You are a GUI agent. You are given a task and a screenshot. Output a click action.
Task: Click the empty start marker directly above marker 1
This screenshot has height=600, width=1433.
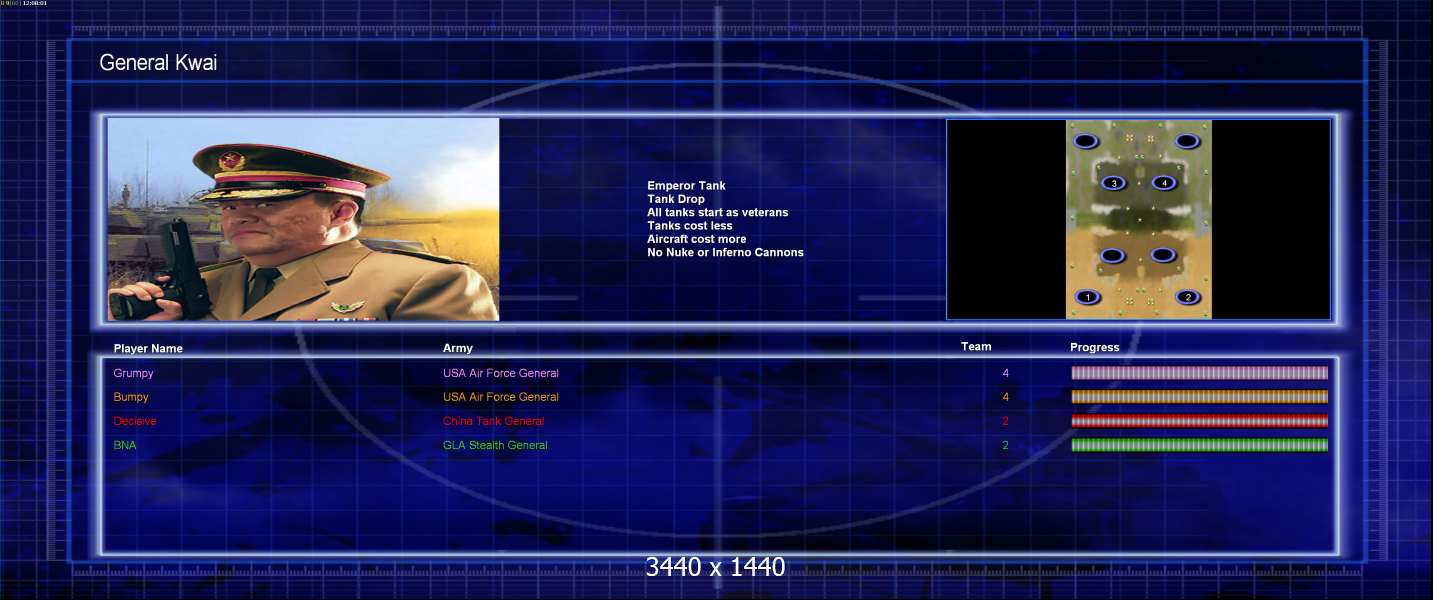(1113, 256)
